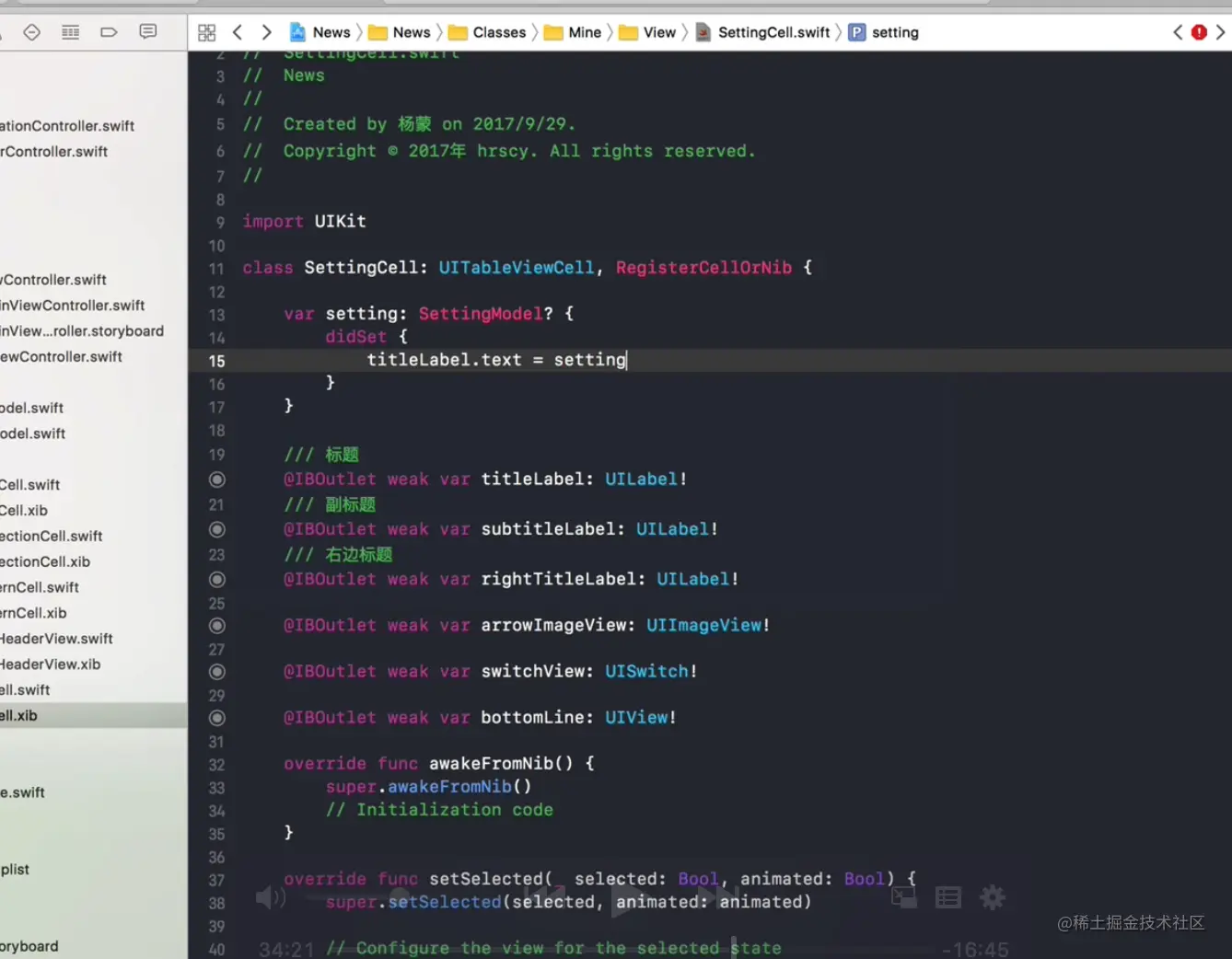1232x959 pixels.
Task: Open the Classes folder breadcrumb
Action: pyautogui.click(x=487, y=32)
